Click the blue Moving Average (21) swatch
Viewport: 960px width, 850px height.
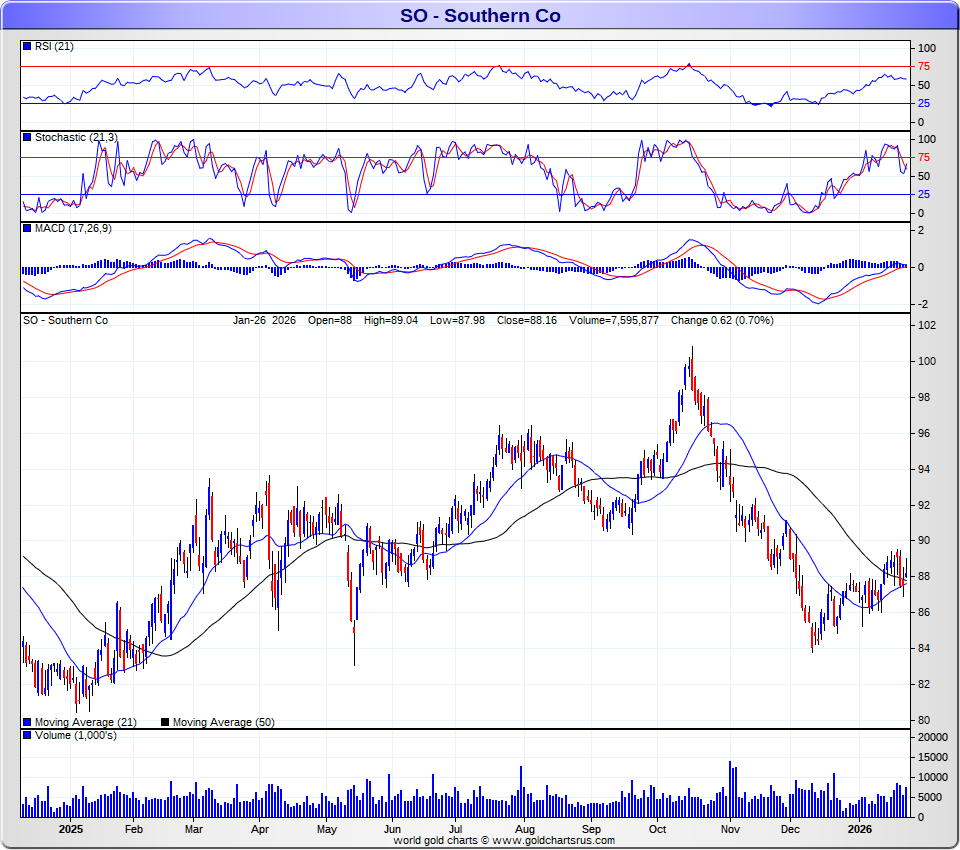point(27,722)
